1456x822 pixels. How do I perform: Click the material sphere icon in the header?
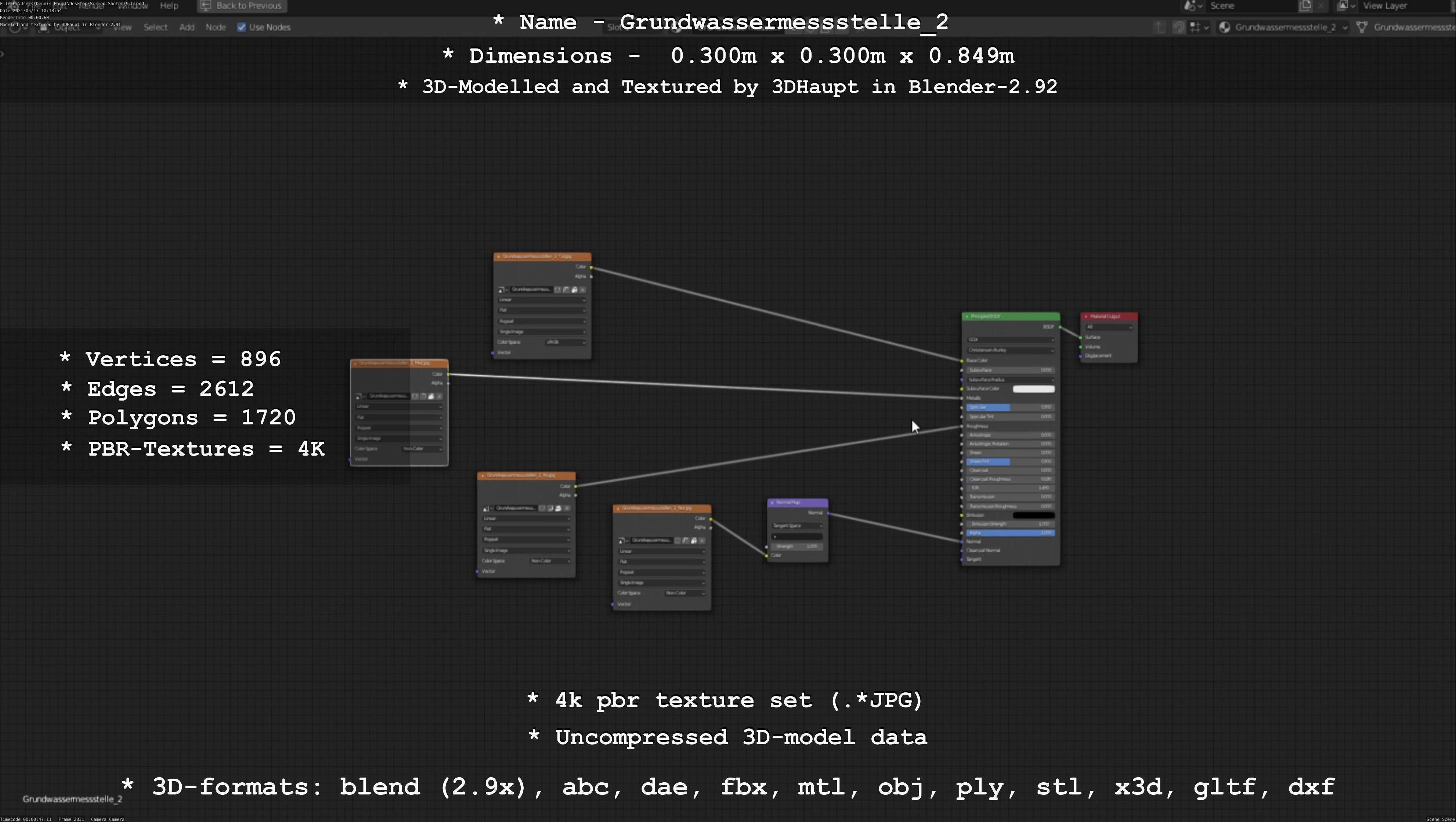click(x=1224, y=27)
